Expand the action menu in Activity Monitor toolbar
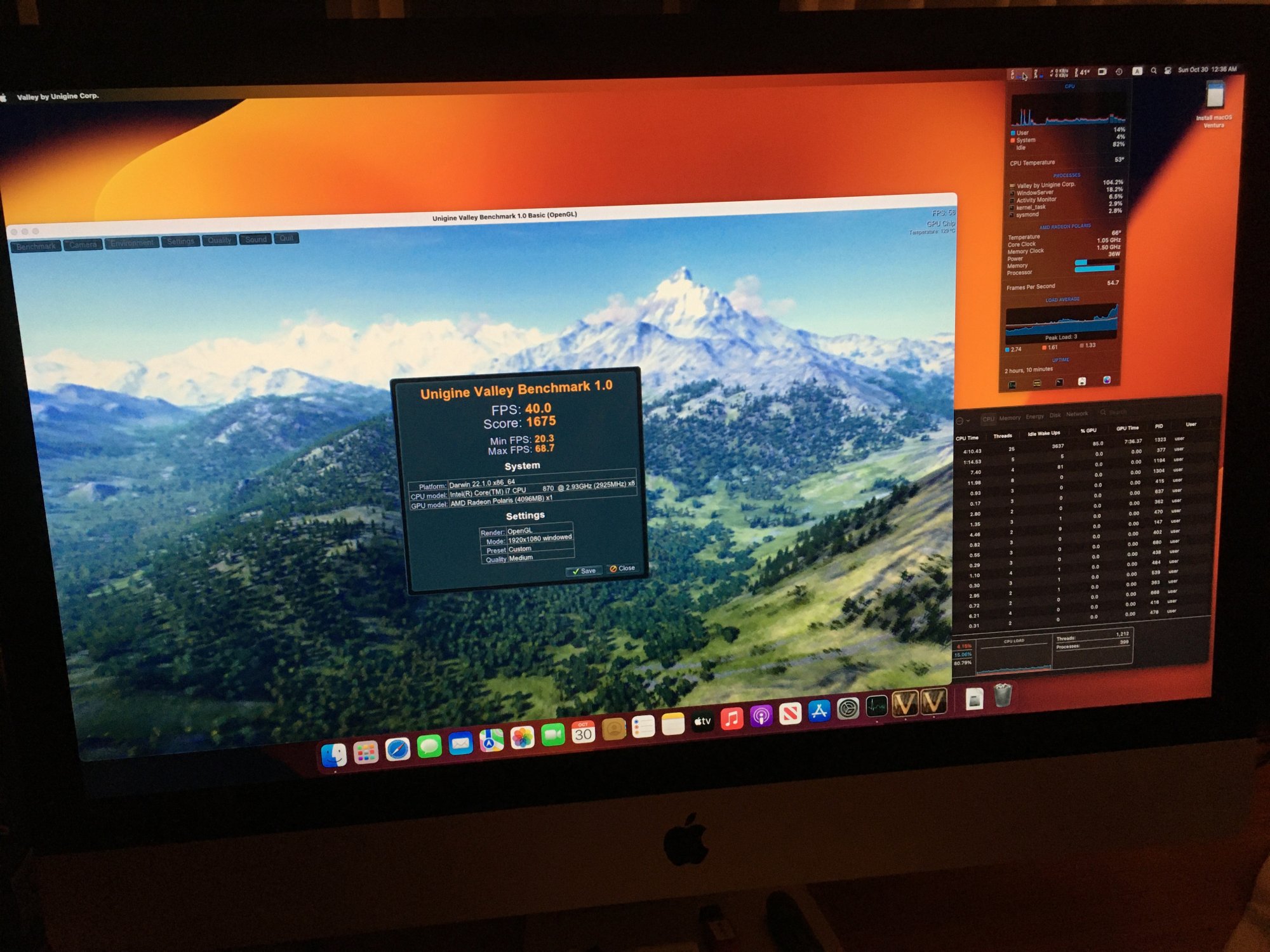Screen dimensions: 1270x952 pos(963,421)
